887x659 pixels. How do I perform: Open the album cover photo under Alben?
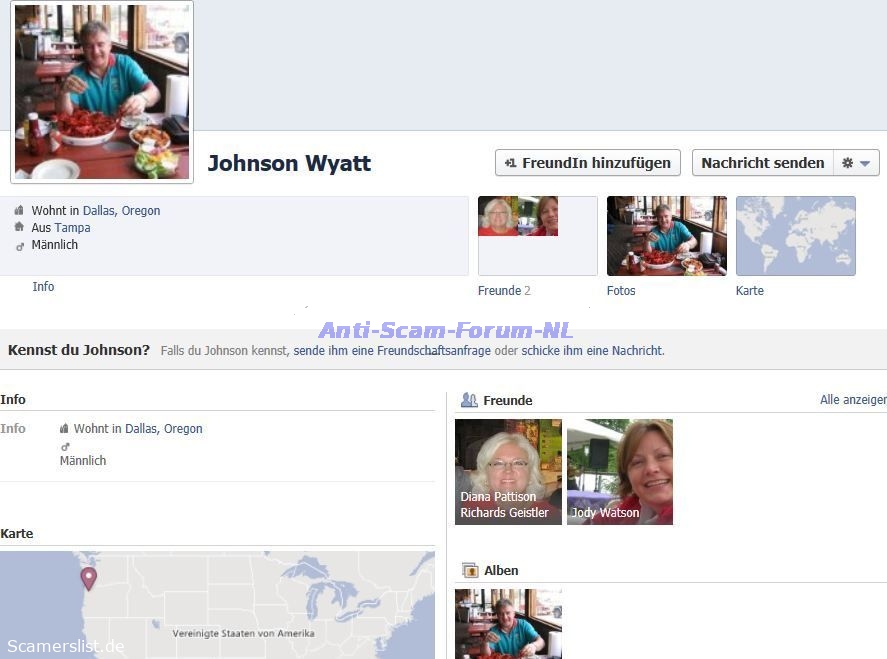coord(508,622)
